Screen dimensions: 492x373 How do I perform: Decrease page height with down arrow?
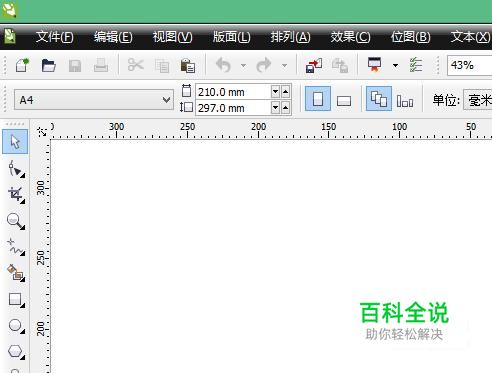click(x=275, y=107)
